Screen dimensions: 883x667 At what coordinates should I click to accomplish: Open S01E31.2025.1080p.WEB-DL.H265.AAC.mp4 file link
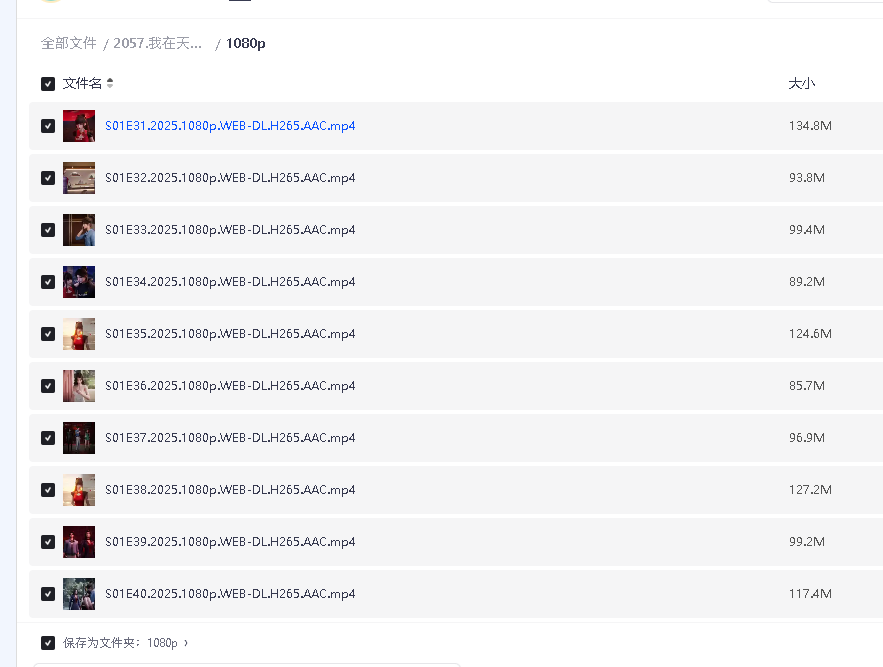230,126
